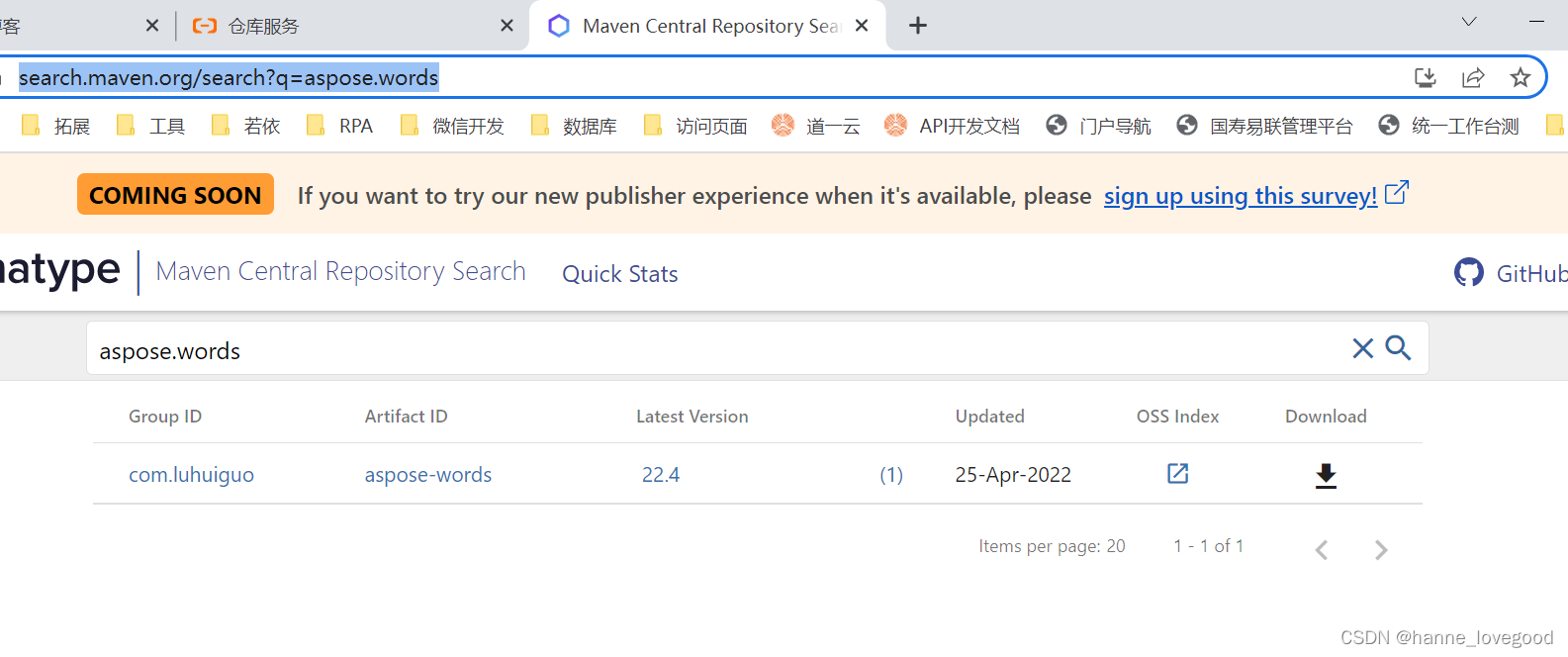Go to previous results page
This screenshot has height=657, width=1568.
pos(1322,550)
